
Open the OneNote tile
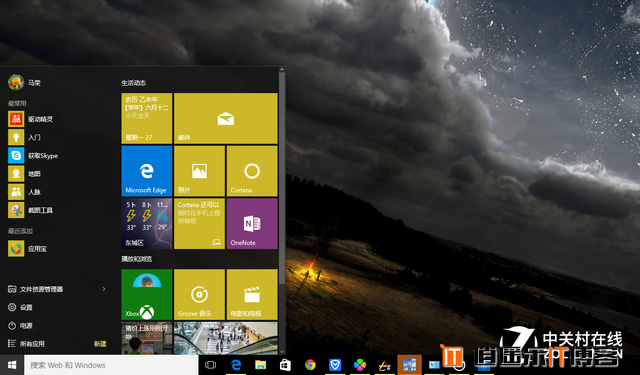[x=252, y=224]
